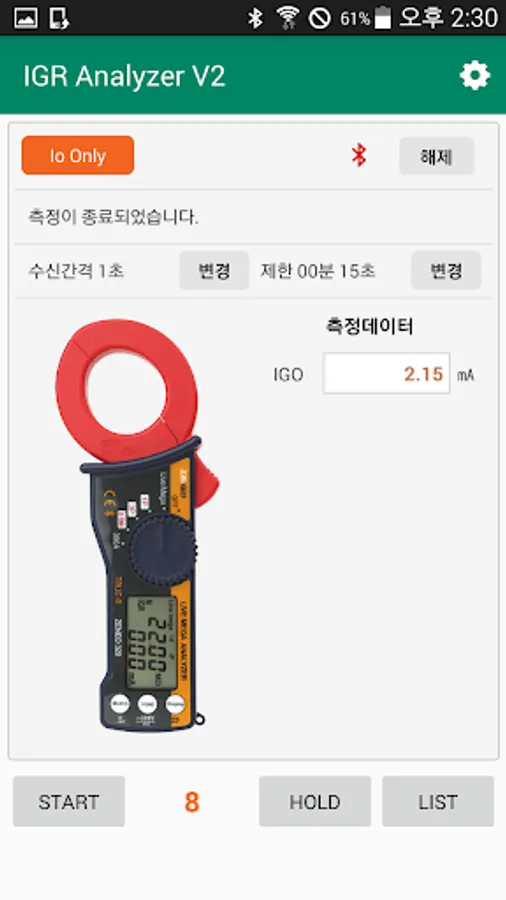Tap the battery indicator icon

(383, 18)
